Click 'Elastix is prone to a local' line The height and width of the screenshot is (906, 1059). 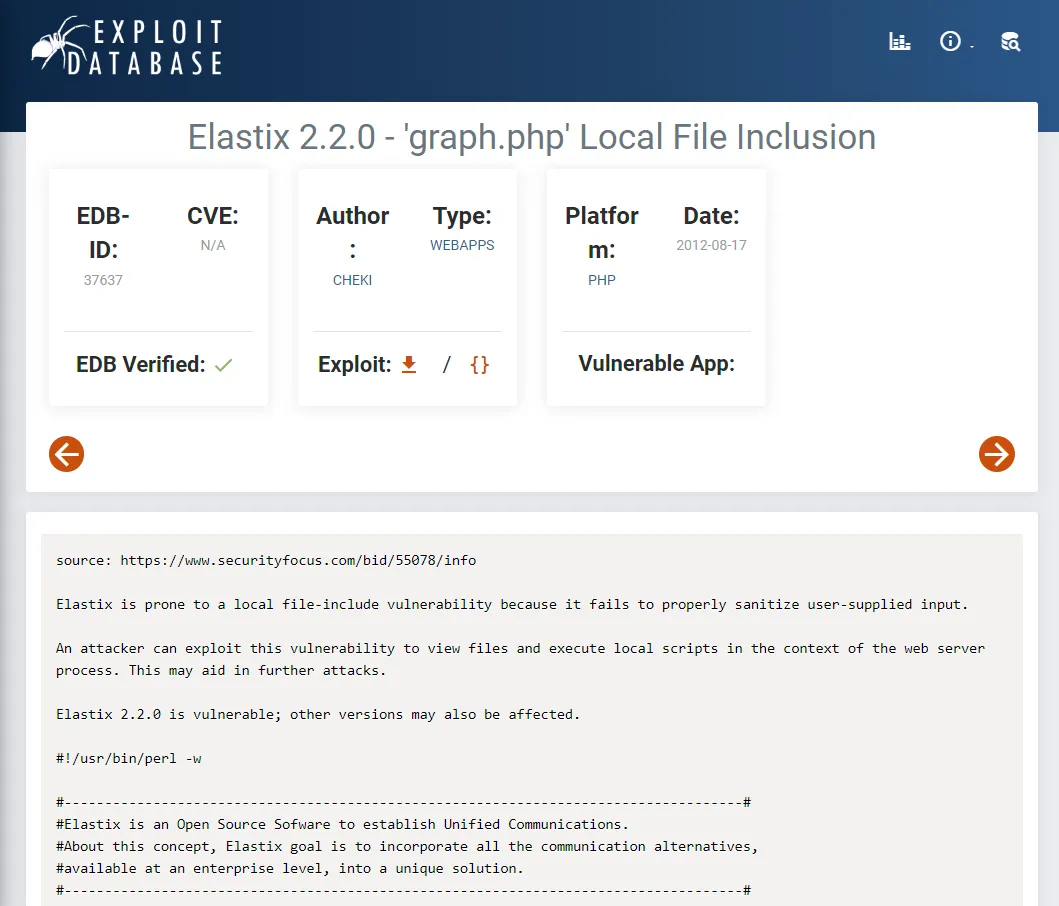(x=512, y=604)
